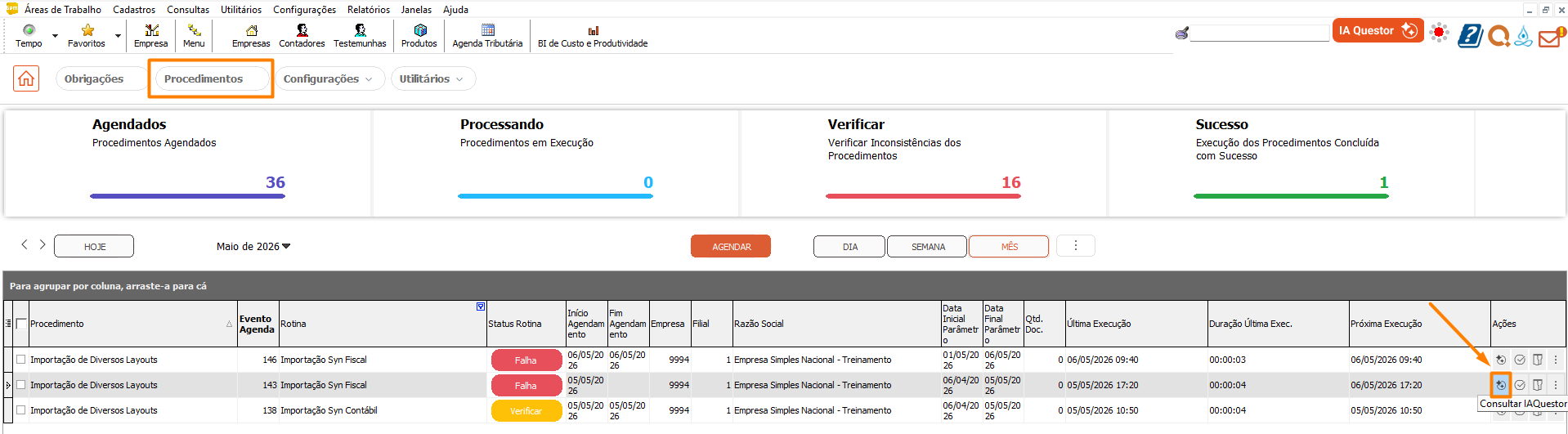Open the blue help book icon

click(1470, 35)
